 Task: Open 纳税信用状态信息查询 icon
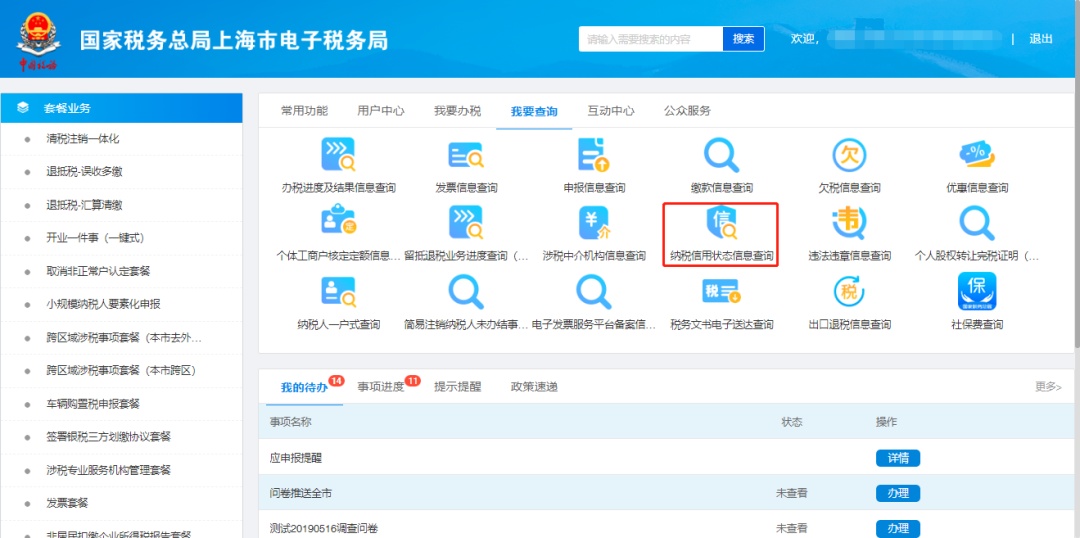point(721,225)
